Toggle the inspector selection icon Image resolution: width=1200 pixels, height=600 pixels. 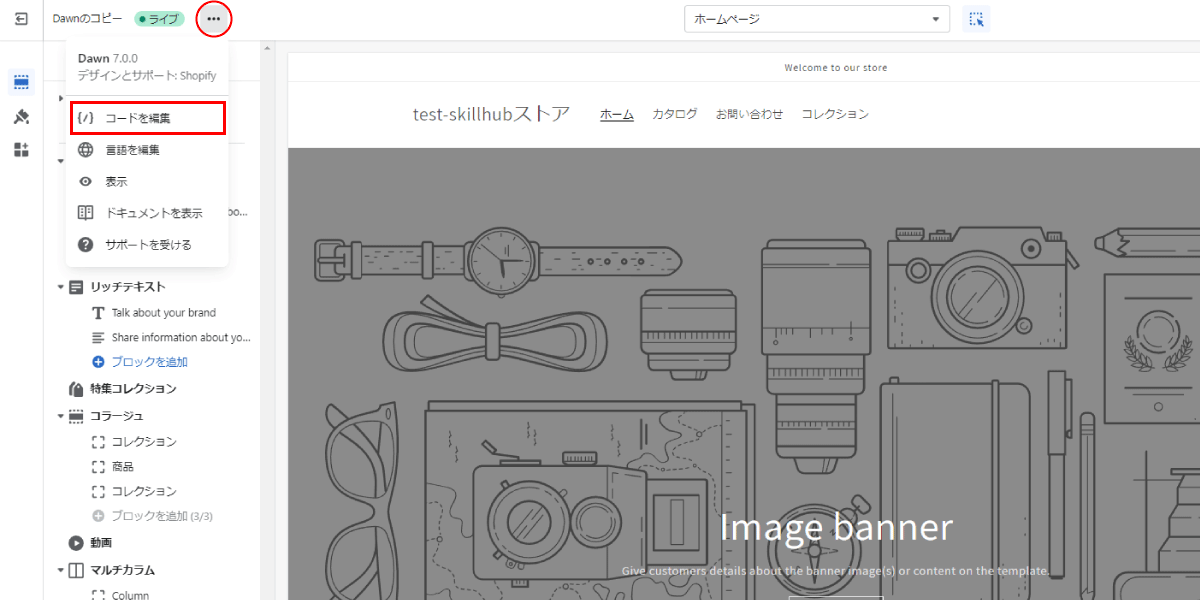click(x=976, y=19)
